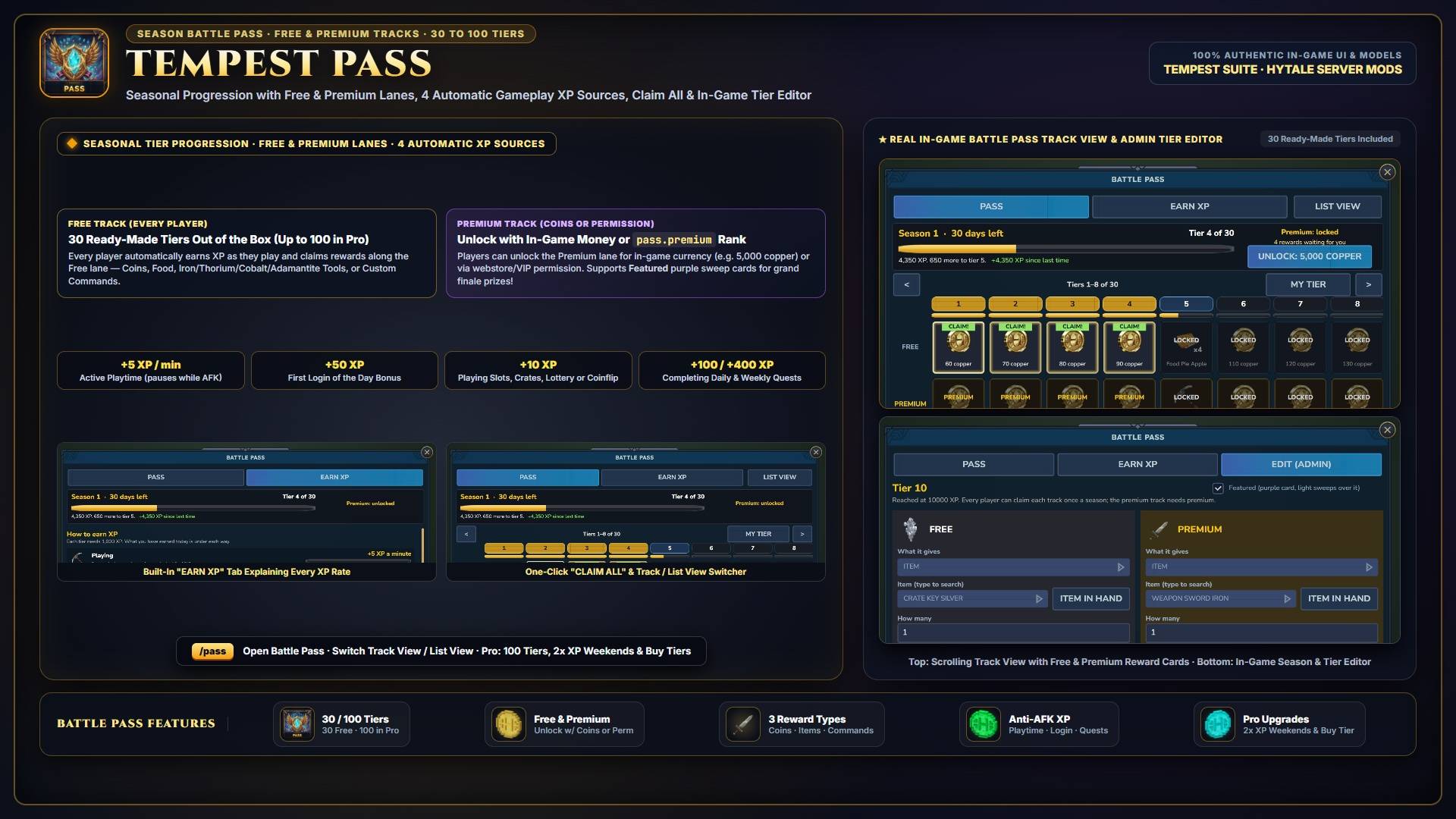Click PREMIUM lane 'How many' input field
The width and height of the screenshot is (1456, 819).
coord(1261,632)
